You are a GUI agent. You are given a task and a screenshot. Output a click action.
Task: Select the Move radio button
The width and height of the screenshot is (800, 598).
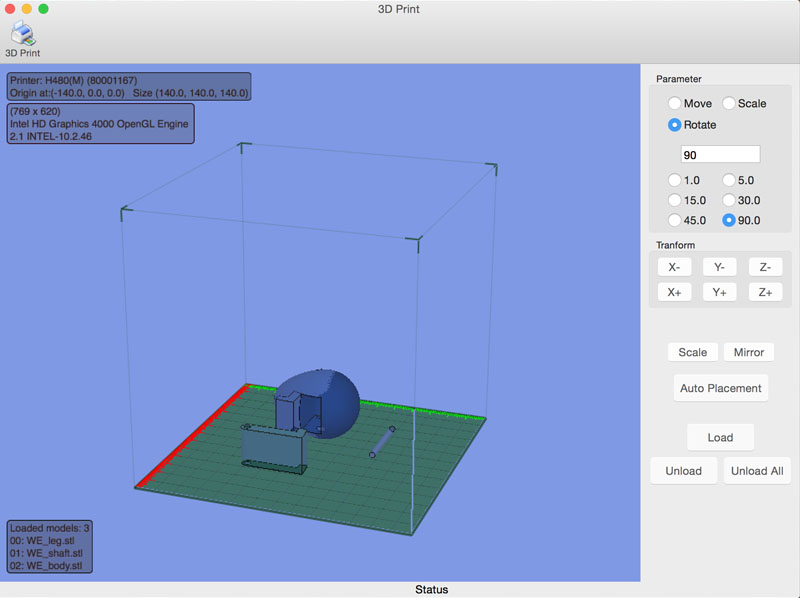(x=674, y=103)
